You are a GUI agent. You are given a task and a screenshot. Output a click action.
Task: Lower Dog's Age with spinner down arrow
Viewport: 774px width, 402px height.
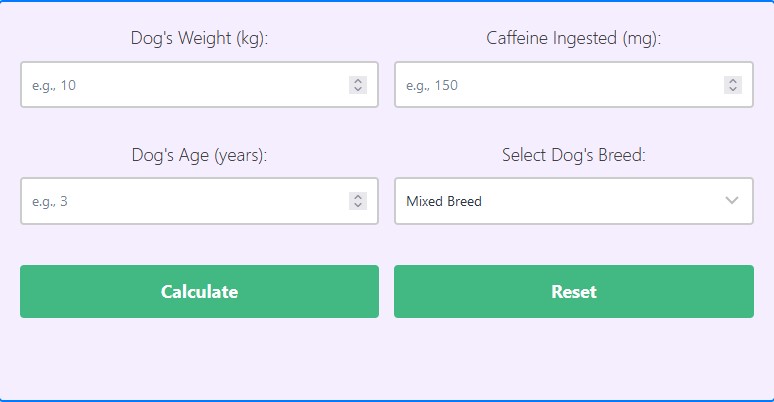pyautogui.click(x=358, y=206)
